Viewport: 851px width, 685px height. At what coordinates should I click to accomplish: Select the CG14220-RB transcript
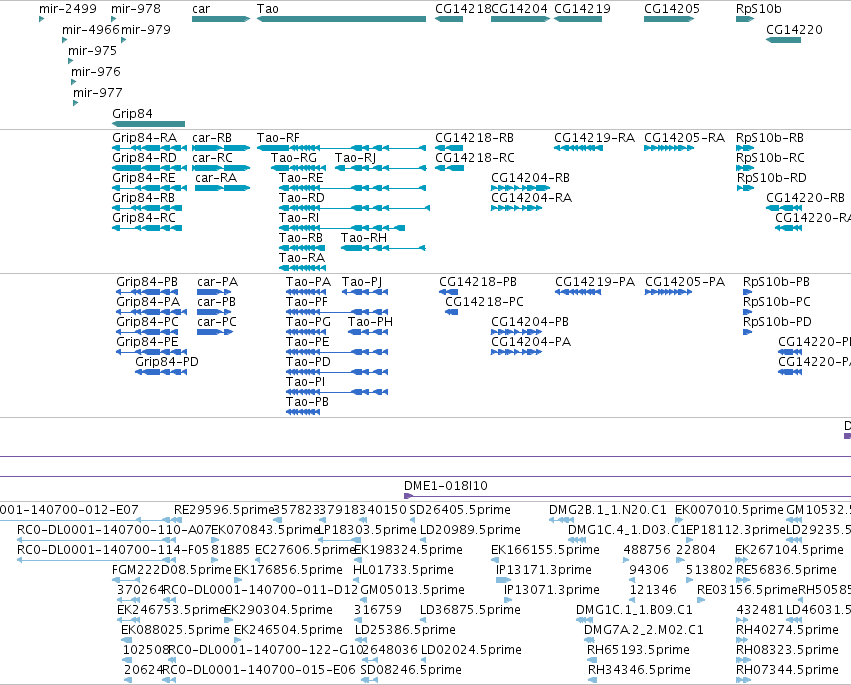click(784, 208)
